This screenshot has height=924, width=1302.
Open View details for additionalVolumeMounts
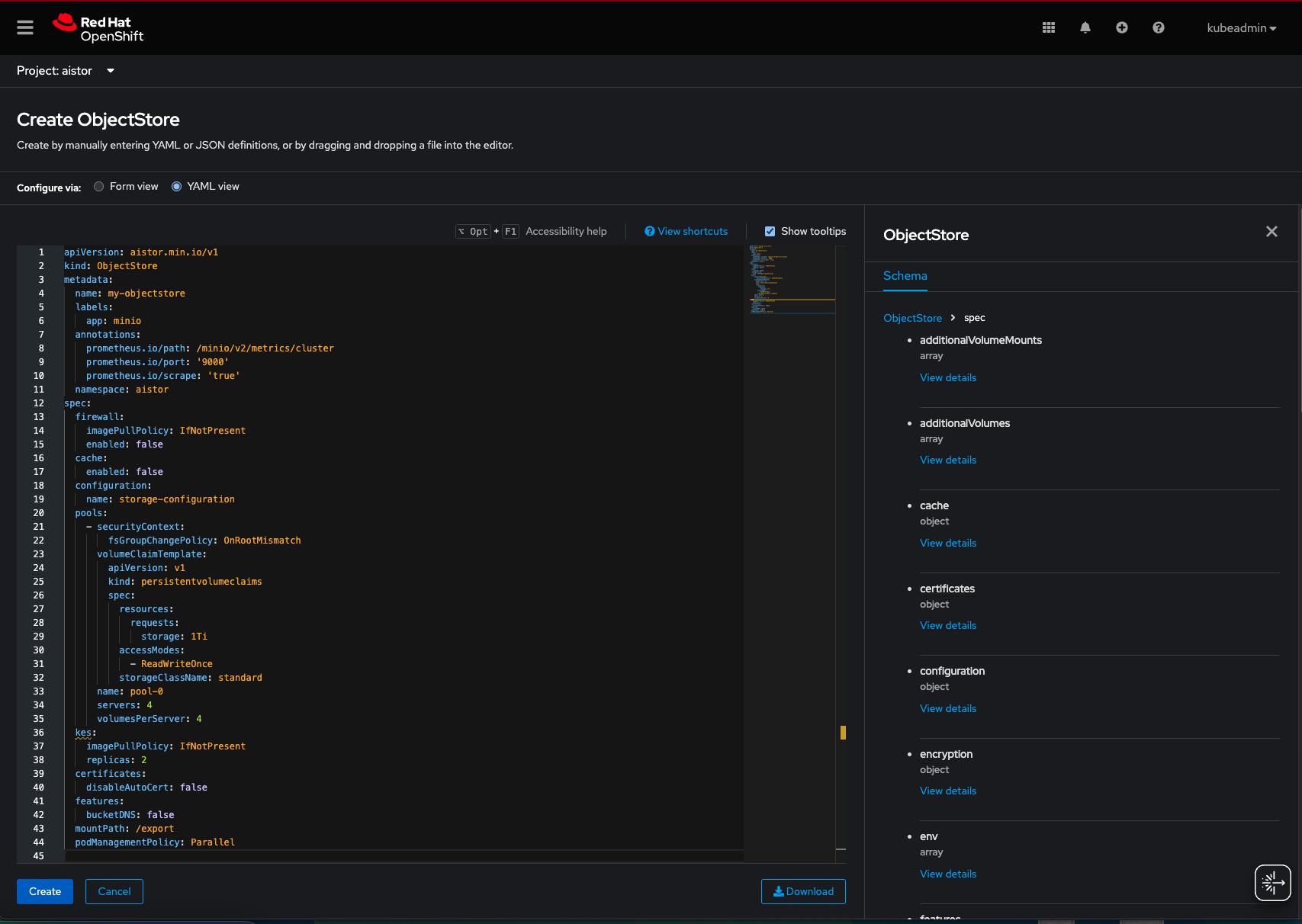click(x=947, y=377)
